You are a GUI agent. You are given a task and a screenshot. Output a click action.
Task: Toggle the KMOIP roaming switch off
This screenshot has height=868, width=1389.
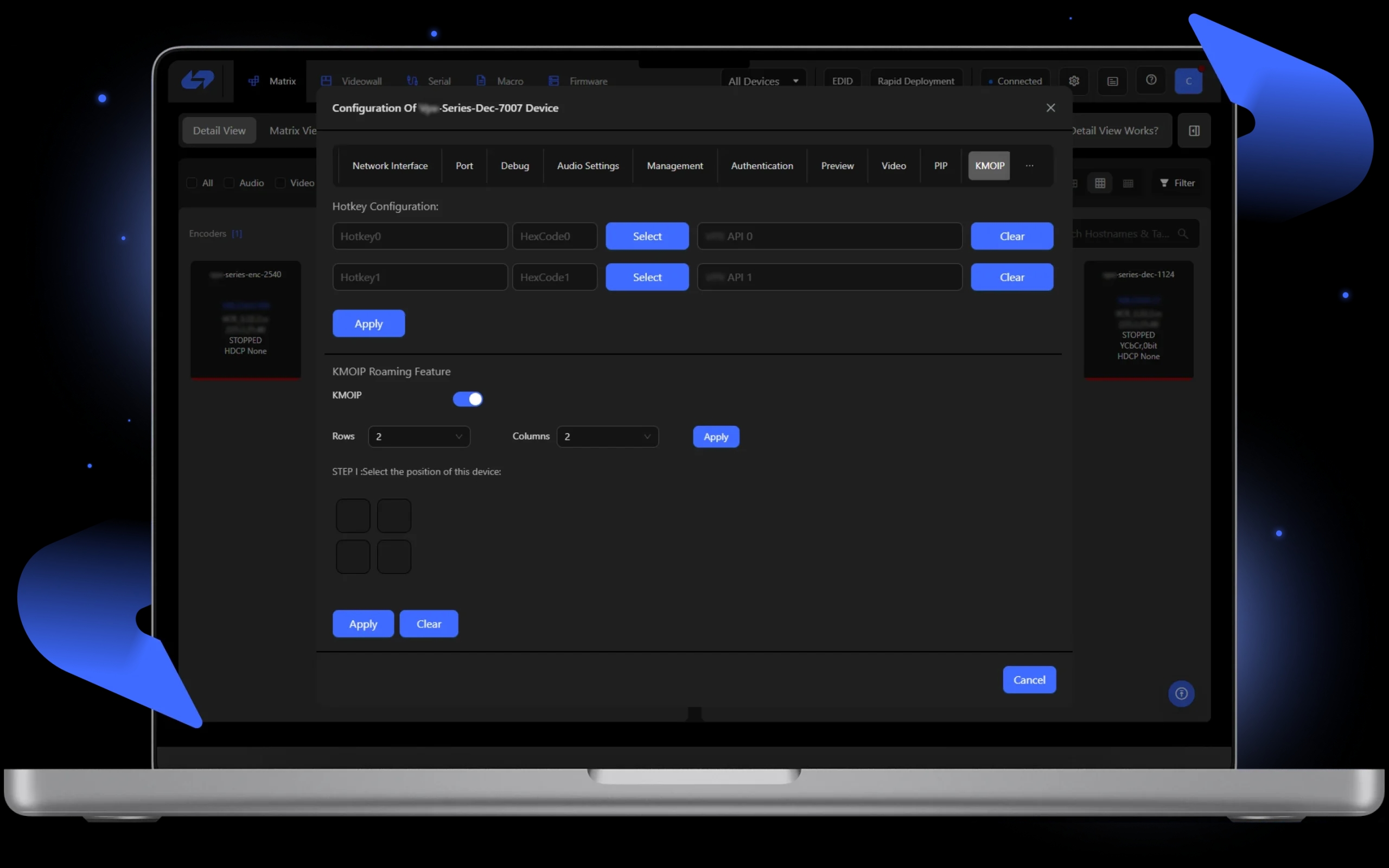(x=468, y=399)
